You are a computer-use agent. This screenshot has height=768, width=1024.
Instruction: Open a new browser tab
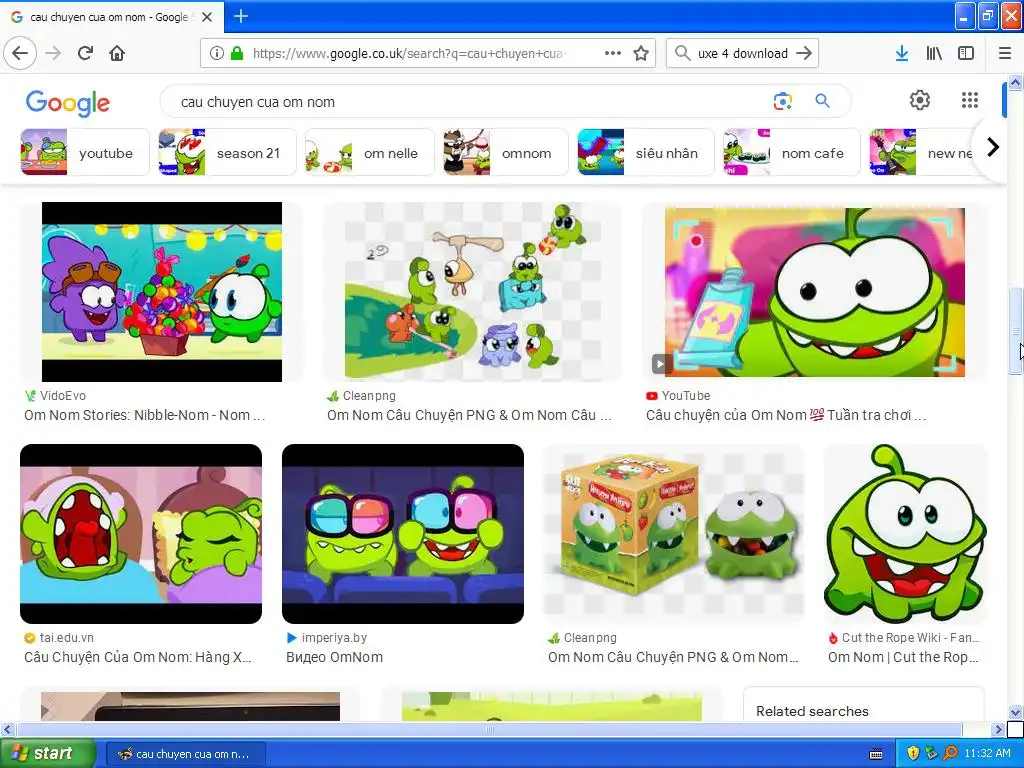(x=240, y=16)
